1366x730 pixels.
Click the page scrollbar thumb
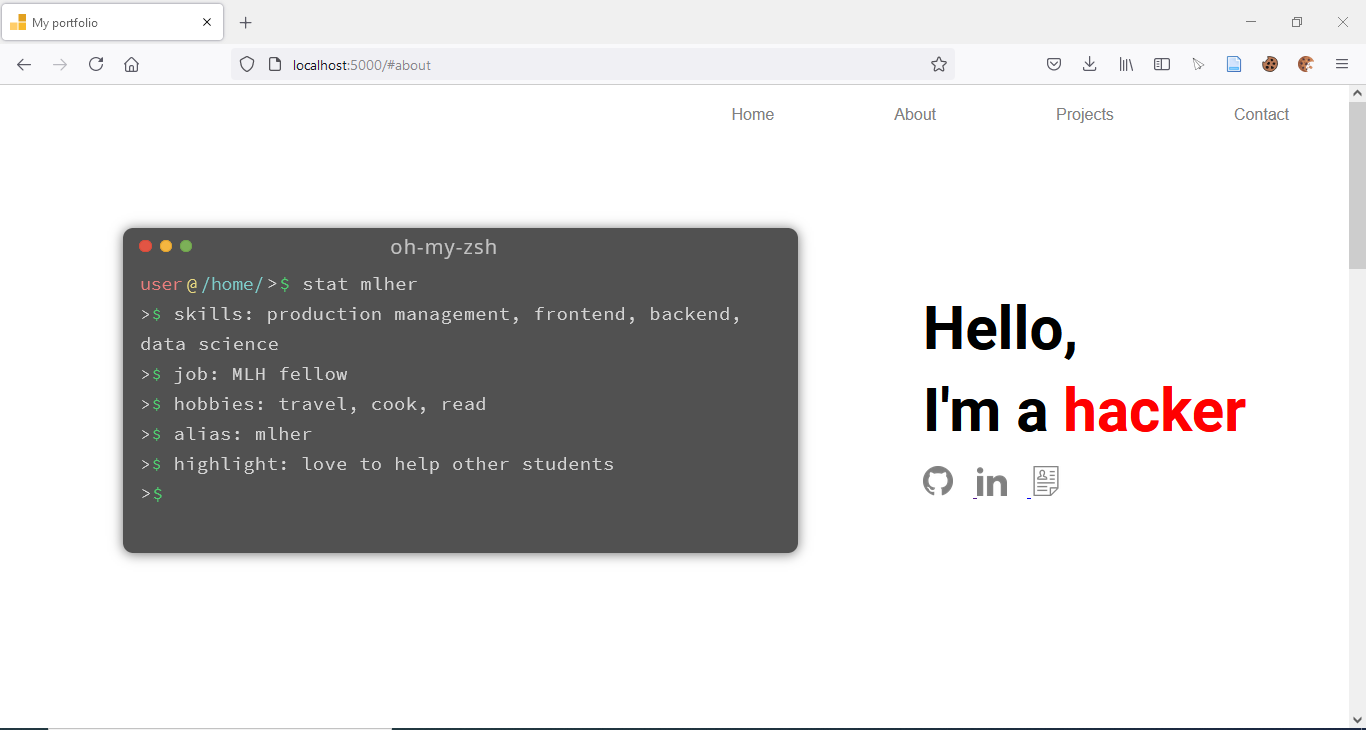(1357, 185)
